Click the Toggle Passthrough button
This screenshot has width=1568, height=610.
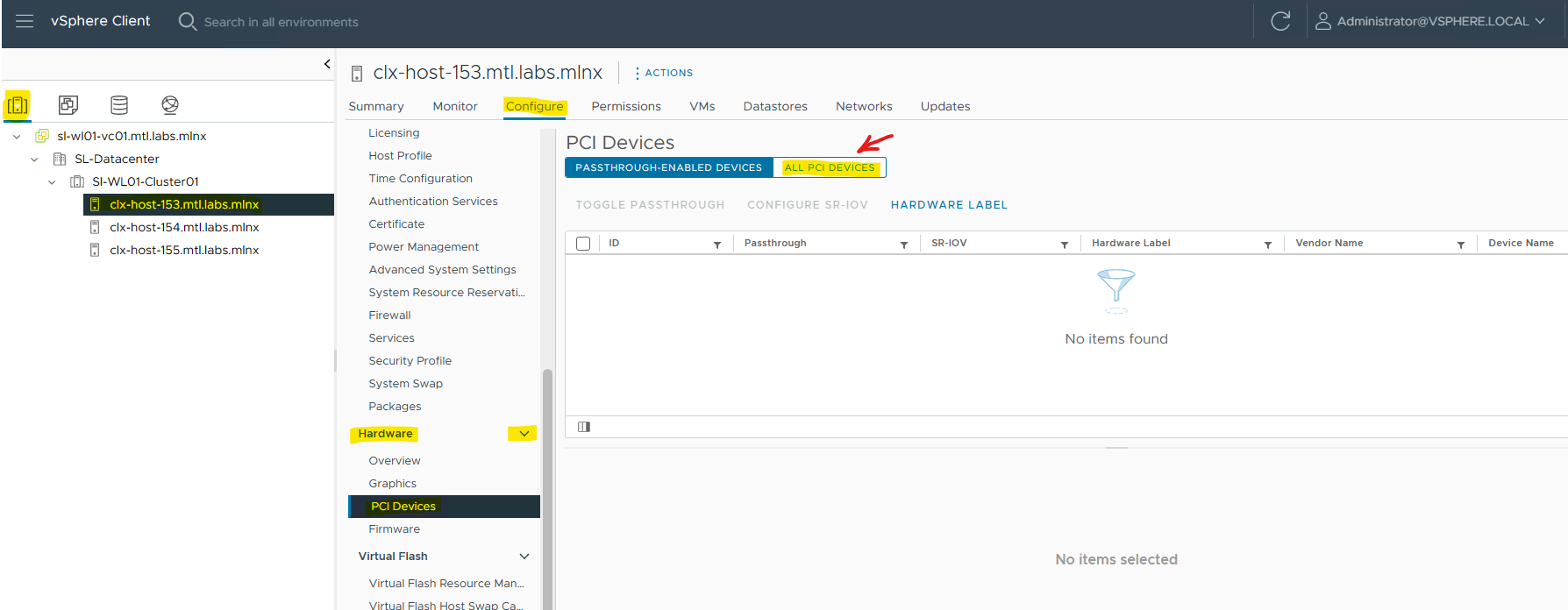[650, 205]
